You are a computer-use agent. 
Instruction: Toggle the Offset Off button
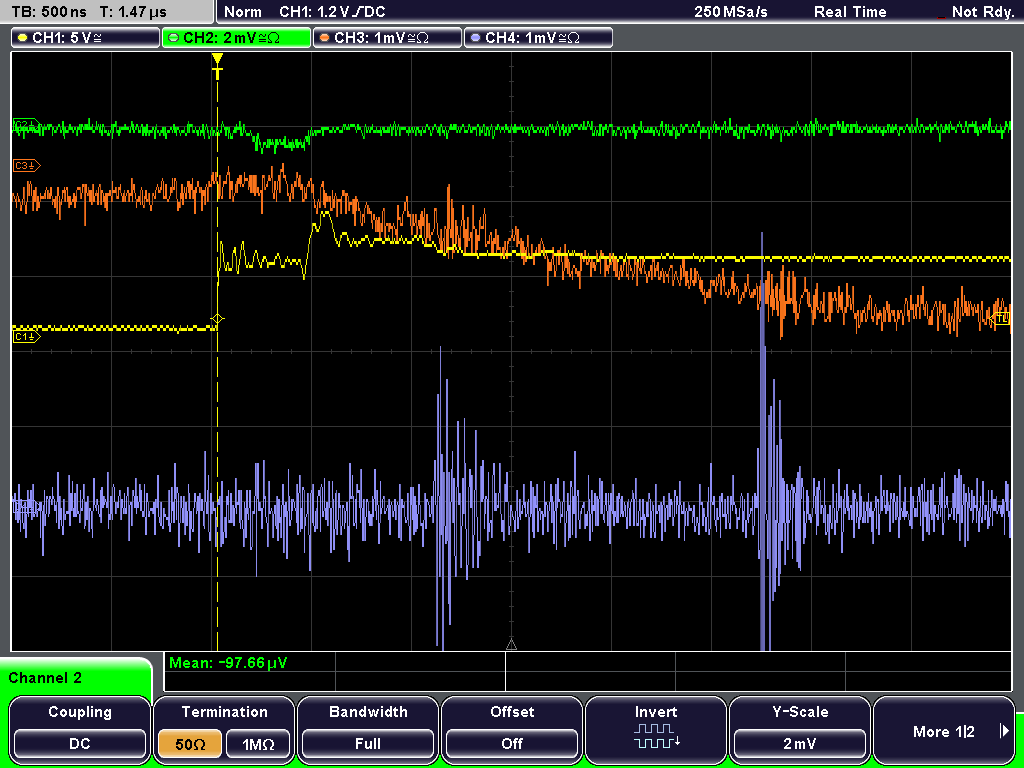click(x=512, y=729)
